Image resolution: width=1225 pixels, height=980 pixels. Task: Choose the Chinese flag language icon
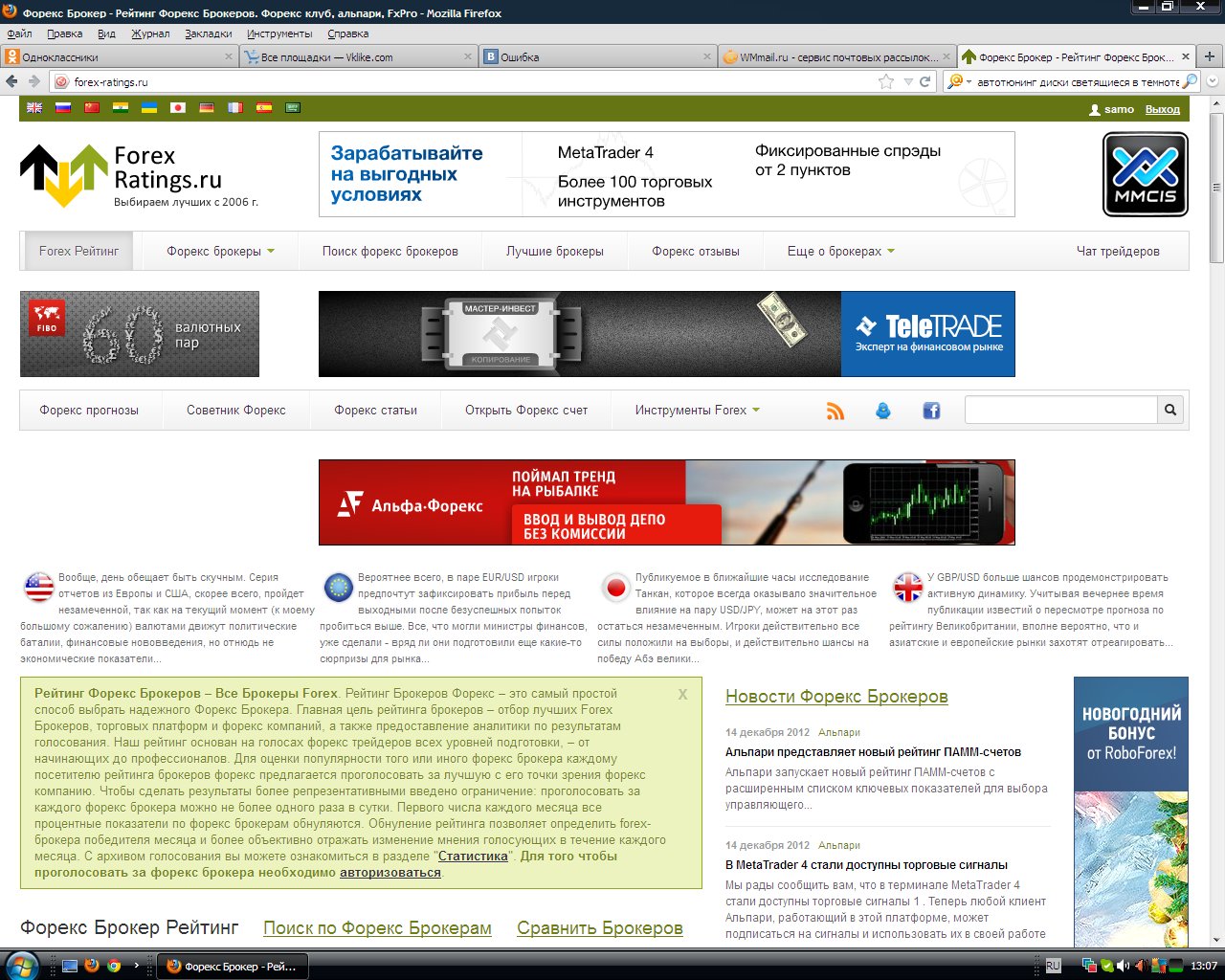coord(92,108)
